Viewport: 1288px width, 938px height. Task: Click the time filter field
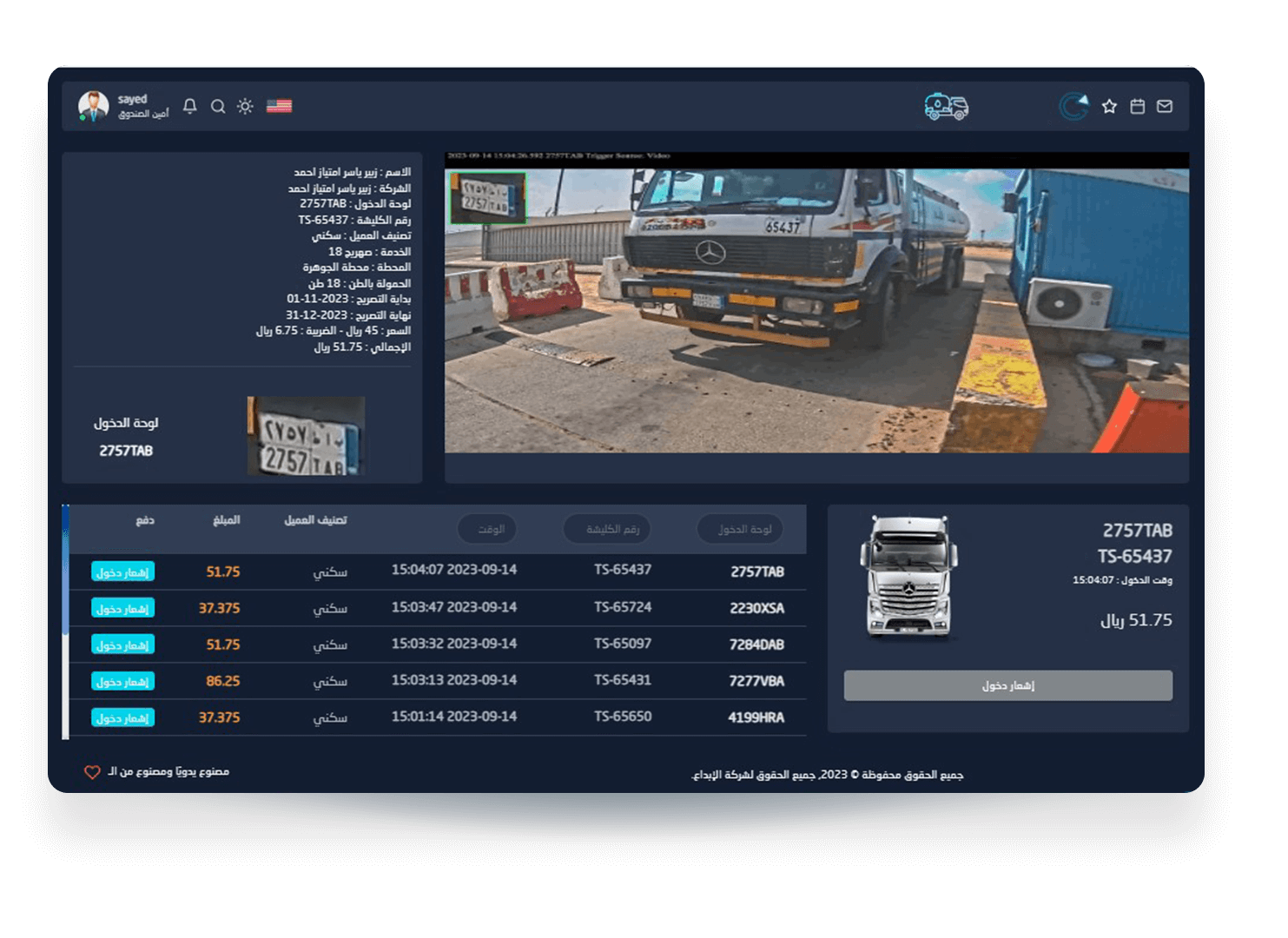[487, 529]
